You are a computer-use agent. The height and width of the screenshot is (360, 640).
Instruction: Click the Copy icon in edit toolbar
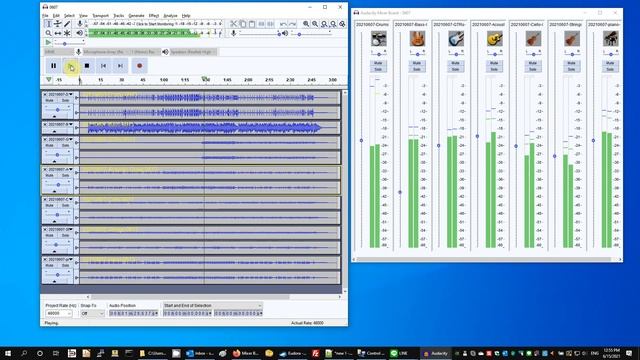click(x=242, y=24)
